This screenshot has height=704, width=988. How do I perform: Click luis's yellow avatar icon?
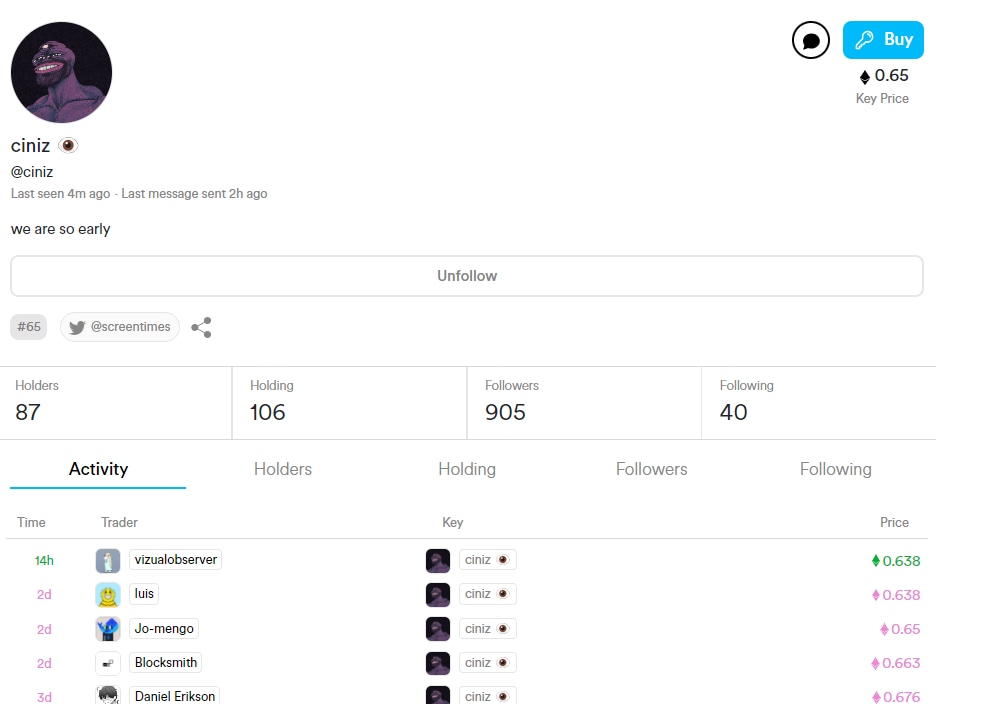(108, 595)
